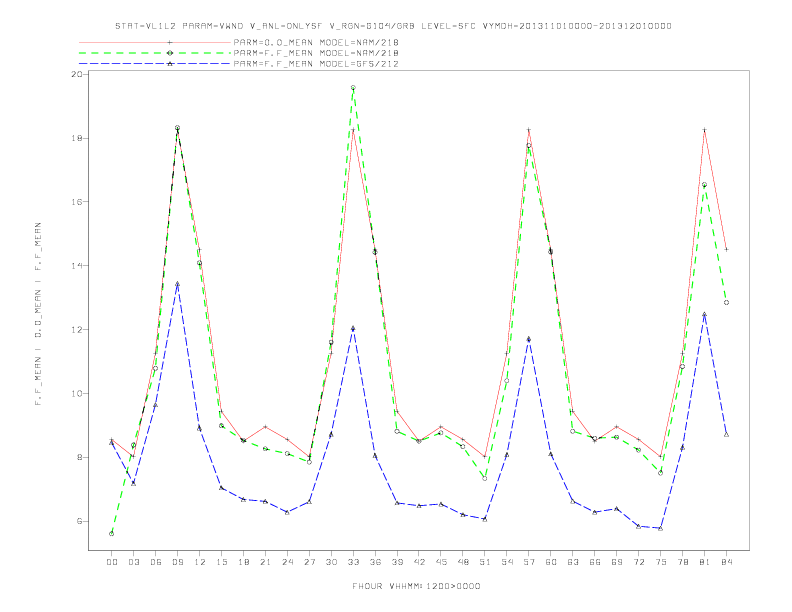Click x-axis forecast hour label 42

click(x=419, y=562)
